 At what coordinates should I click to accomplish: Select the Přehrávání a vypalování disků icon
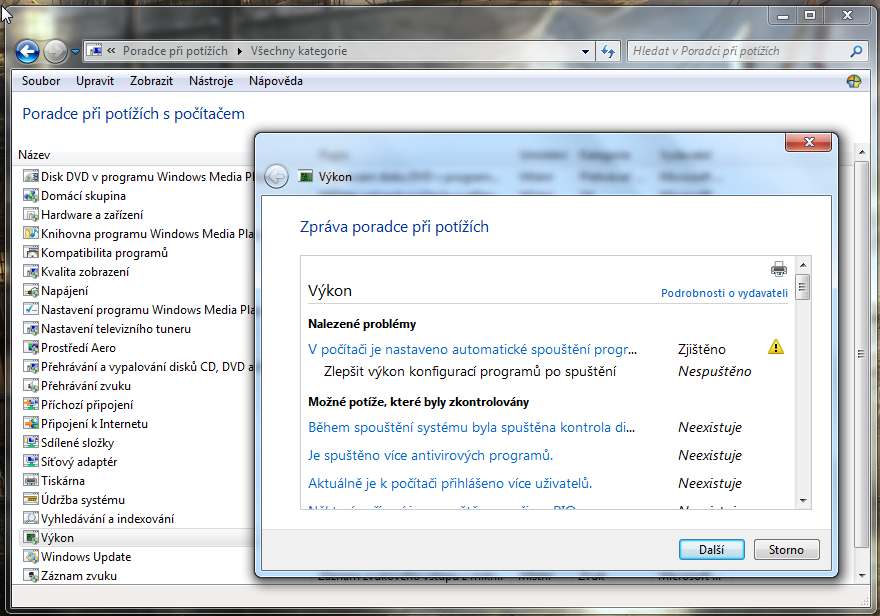pyautogui.click(x=31, y=367)
